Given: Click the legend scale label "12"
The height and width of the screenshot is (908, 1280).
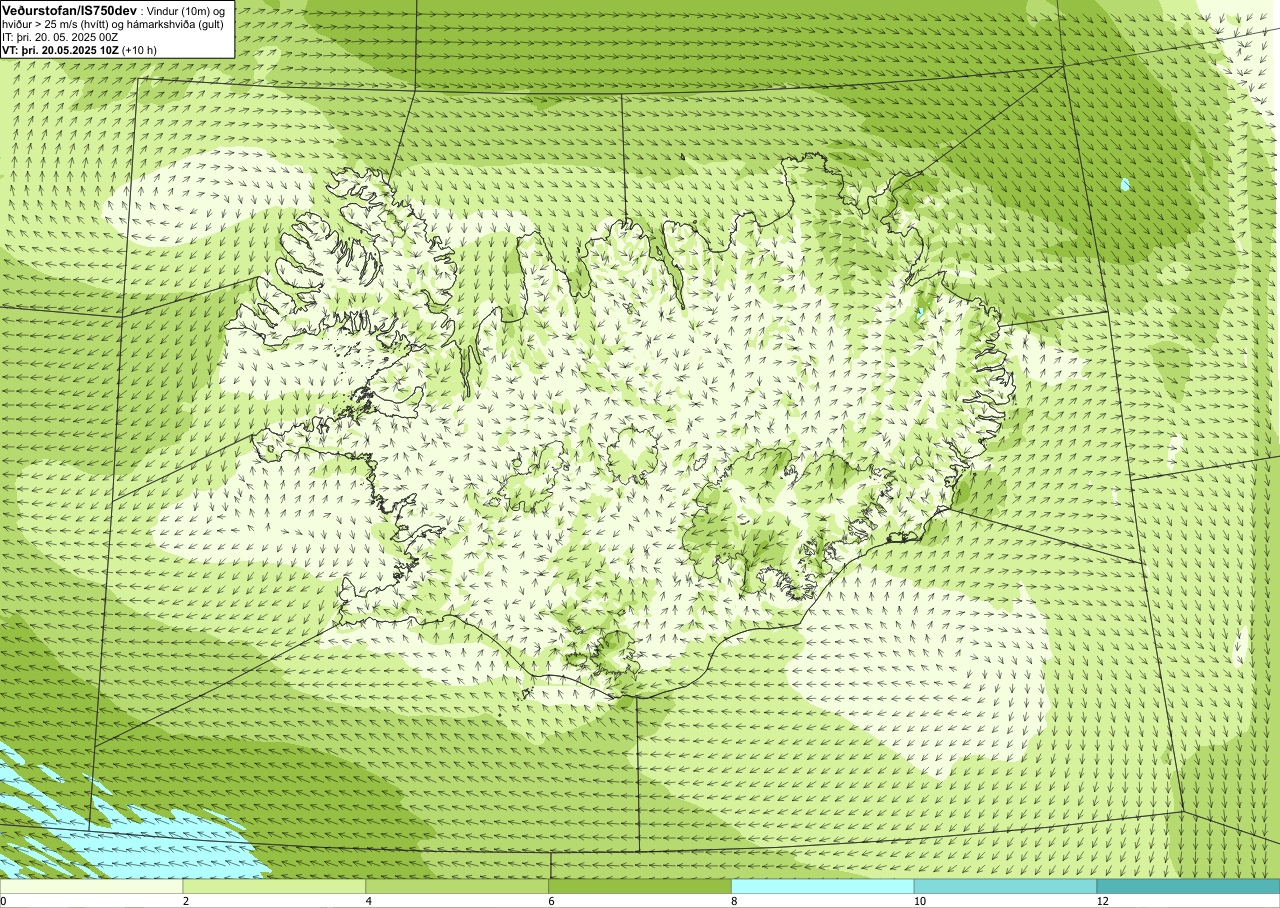Looking at the screenshot, I should point(1102,901).
